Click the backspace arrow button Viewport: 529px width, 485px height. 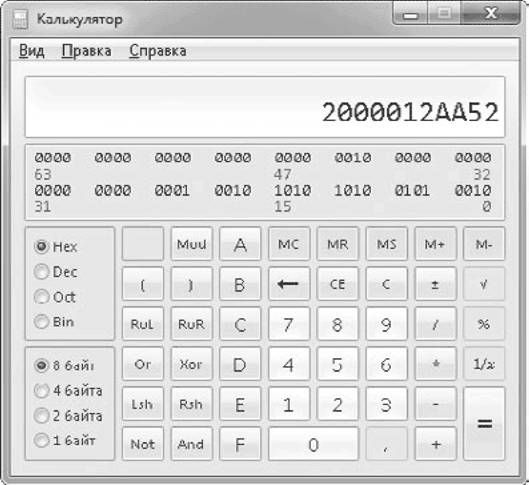pos(289,284)
